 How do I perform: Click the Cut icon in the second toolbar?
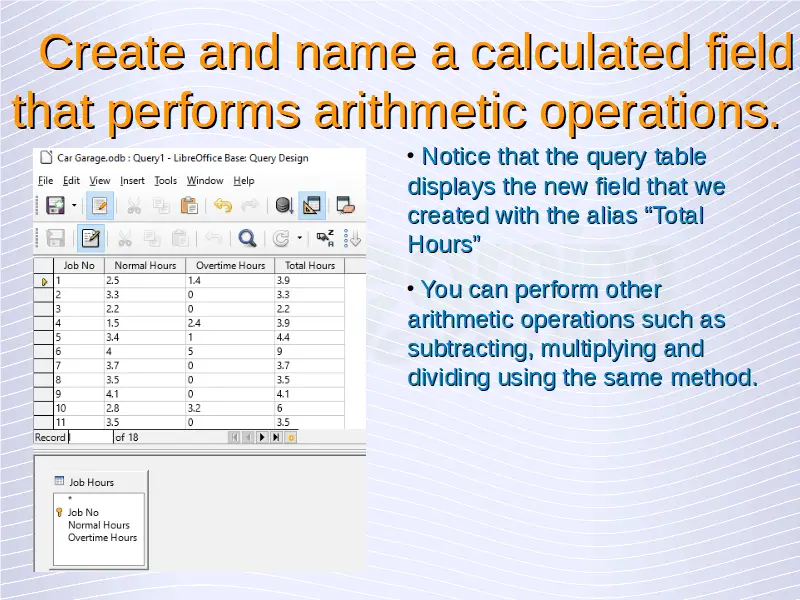tap(124, 238)
